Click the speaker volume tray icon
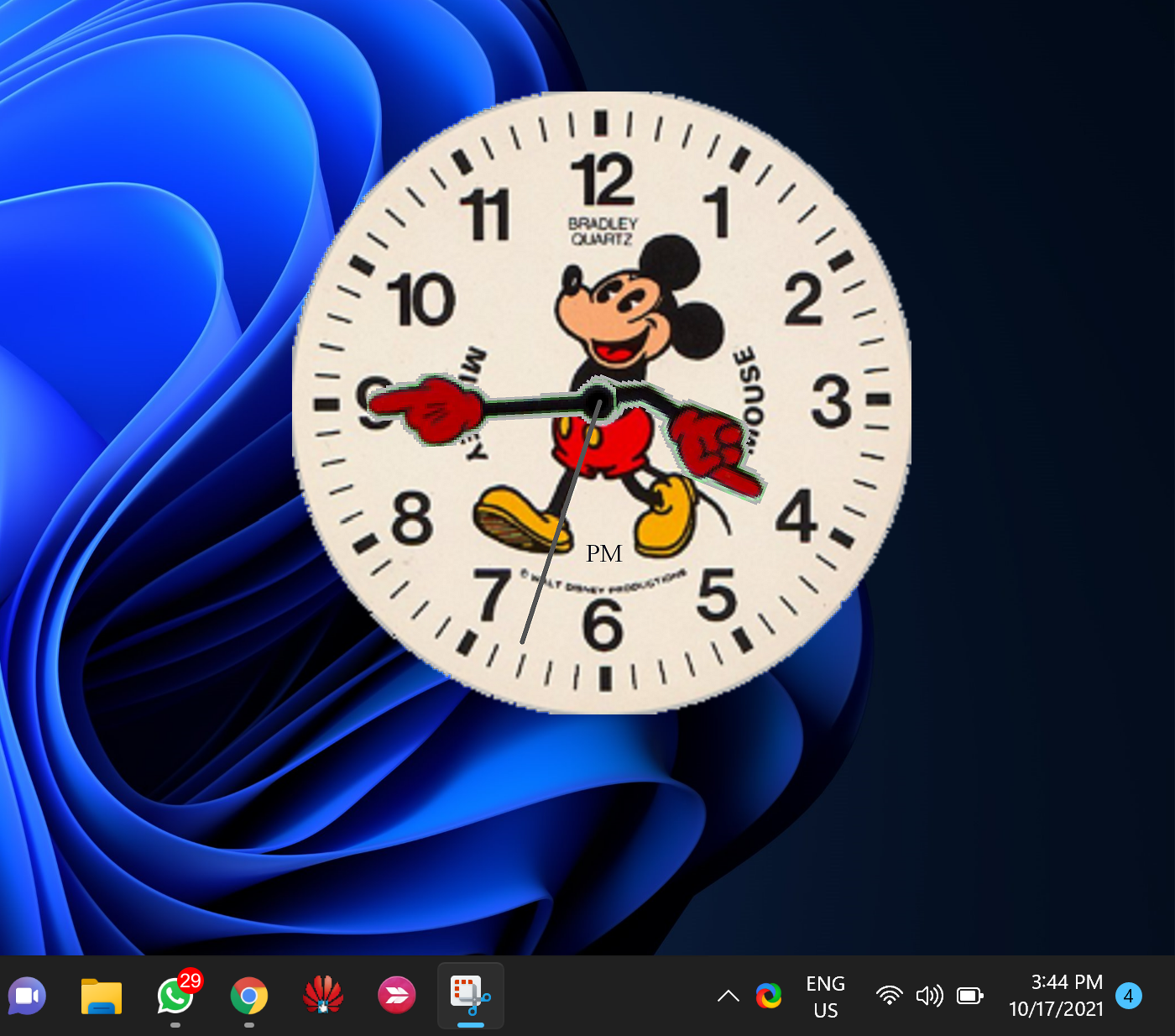Viewport: 1175px width, 1036px height. tap(930, 996)
